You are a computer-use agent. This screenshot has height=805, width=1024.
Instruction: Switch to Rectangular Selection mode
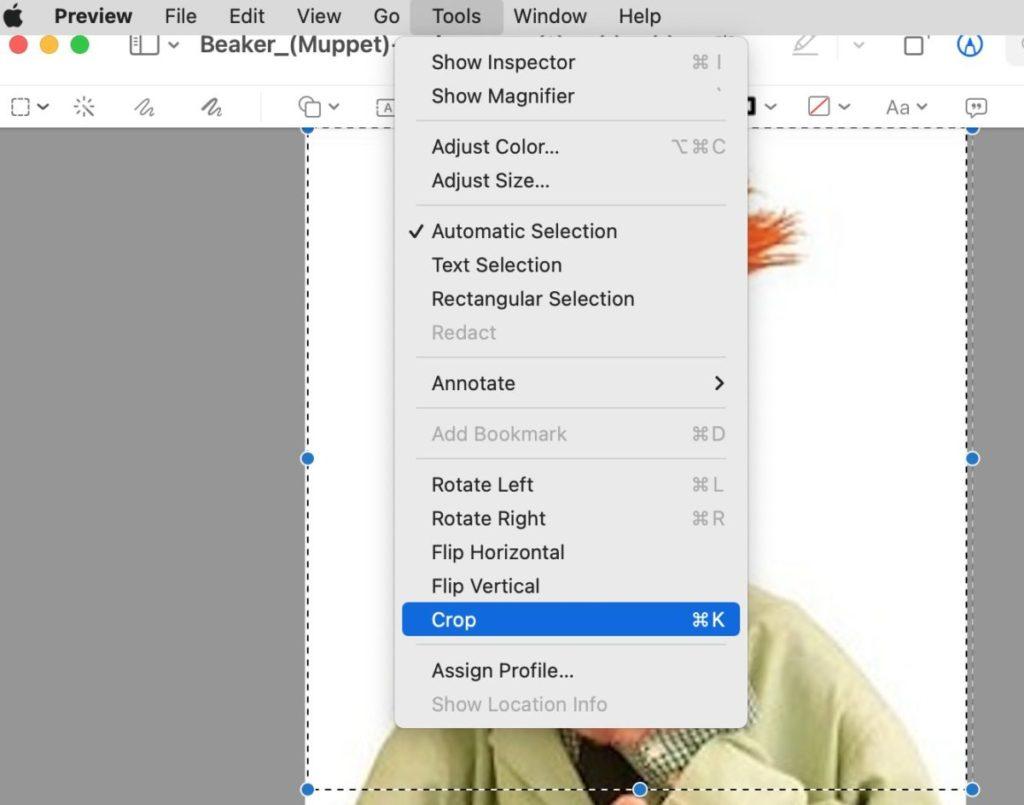point(532,299)
